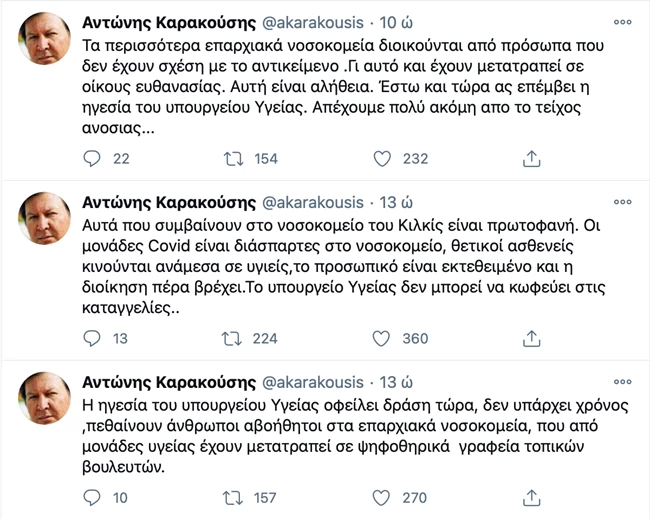Open the bottom tweet's profile avatar
This screenshot has width=650, height=519.
45,397
